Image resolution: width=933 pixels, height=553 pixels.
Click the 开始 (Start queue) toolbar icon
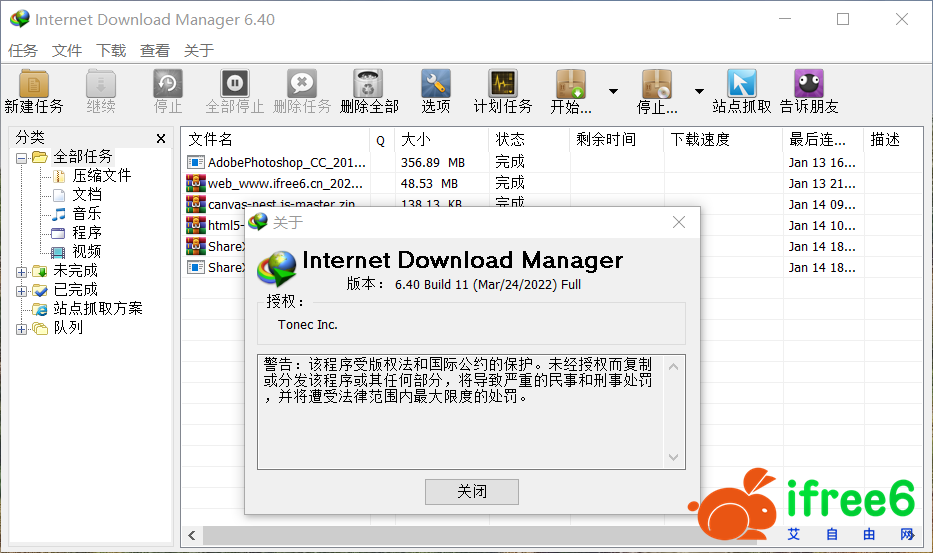point(571,85)
